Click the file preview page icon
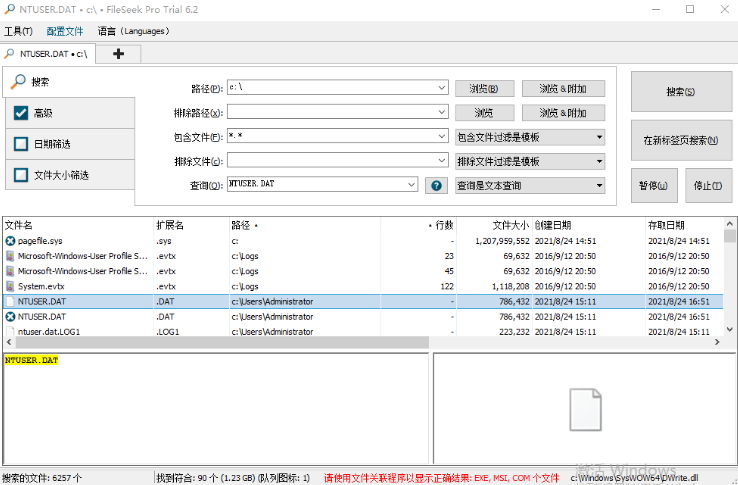The image size is (738, 485). coord(585,409)
